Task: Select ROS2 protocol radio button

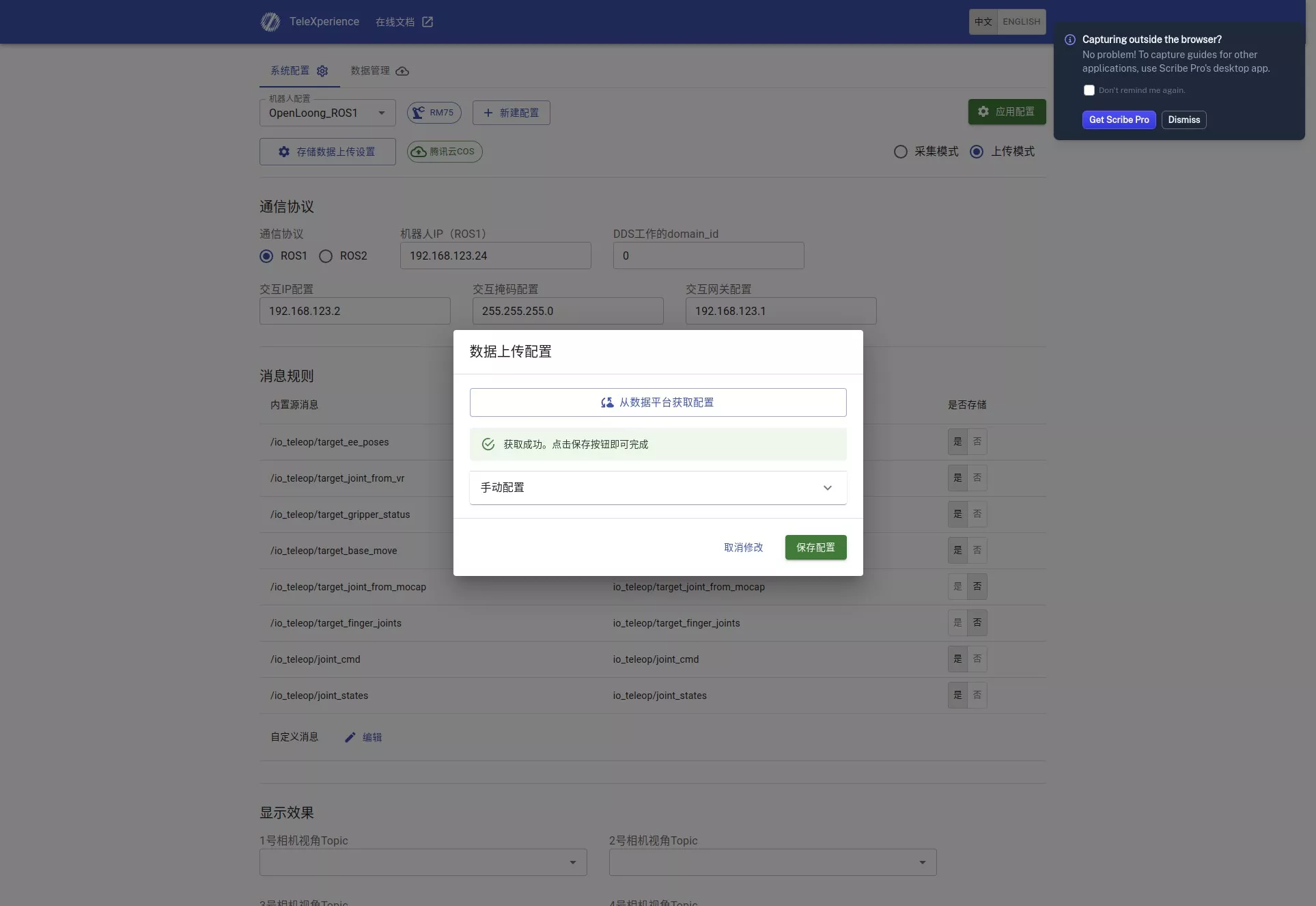Action: (x=326, y=256)
